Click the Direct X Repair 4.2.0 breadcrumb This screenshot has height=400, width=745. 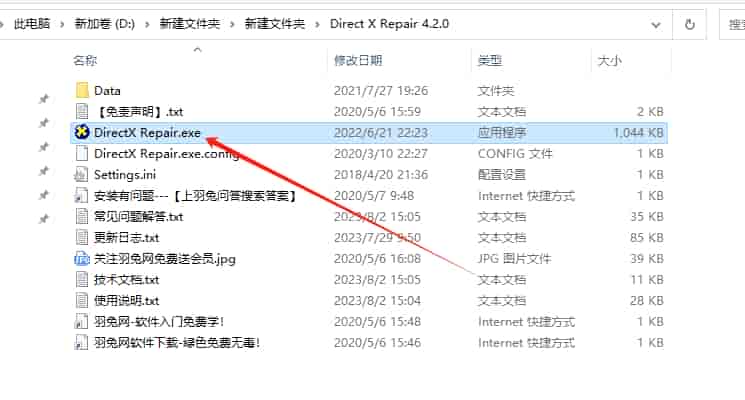[389, 24]
